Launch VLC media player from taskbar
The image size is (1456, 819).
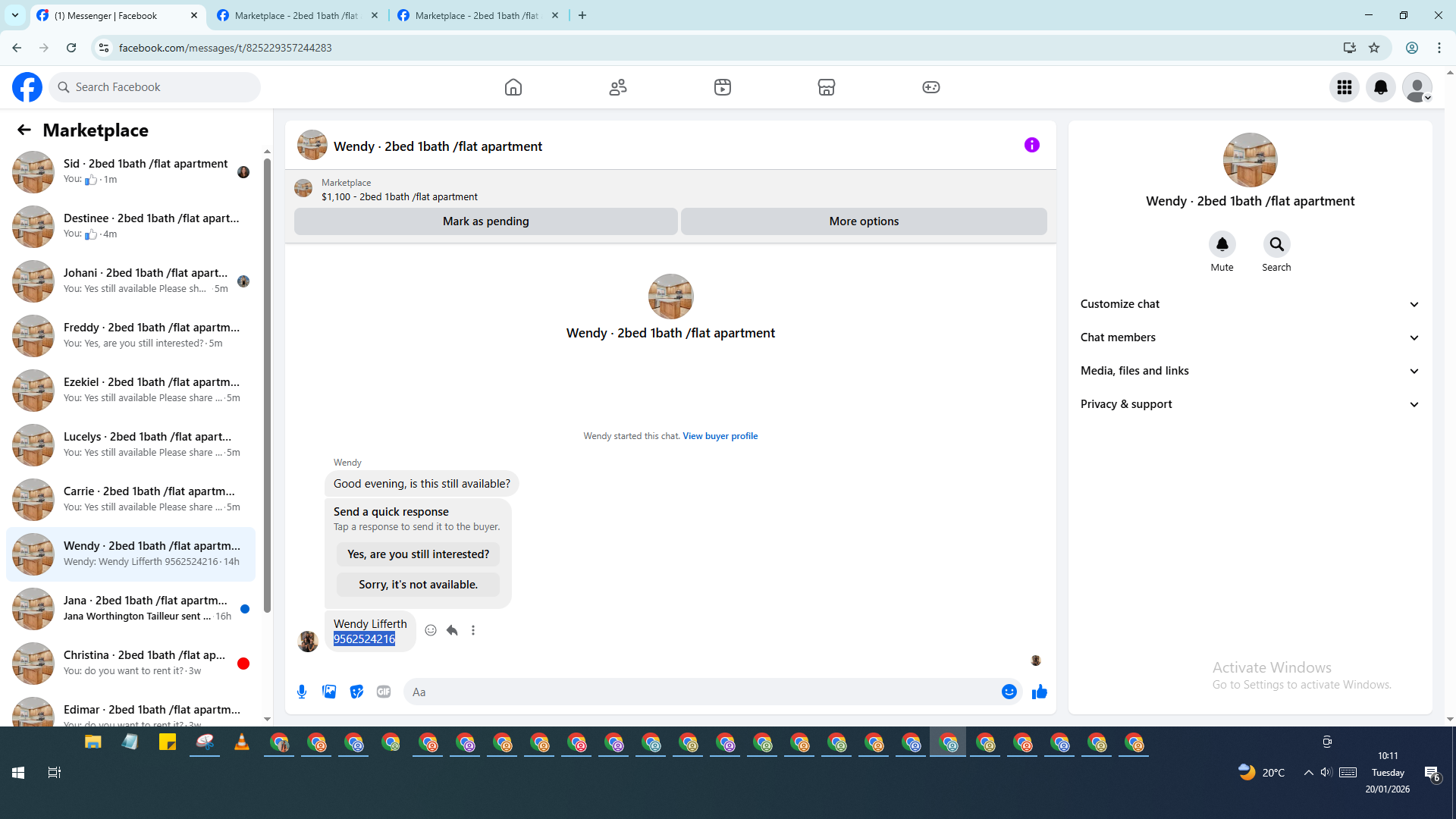tap(242, 742)
